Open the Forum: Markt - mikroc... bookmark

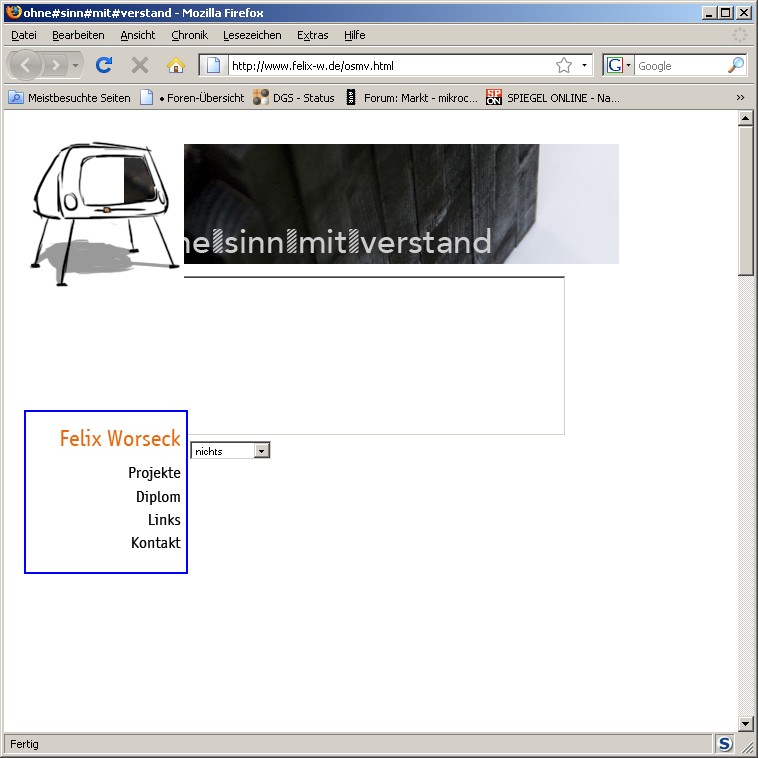(x=411, y=98)
